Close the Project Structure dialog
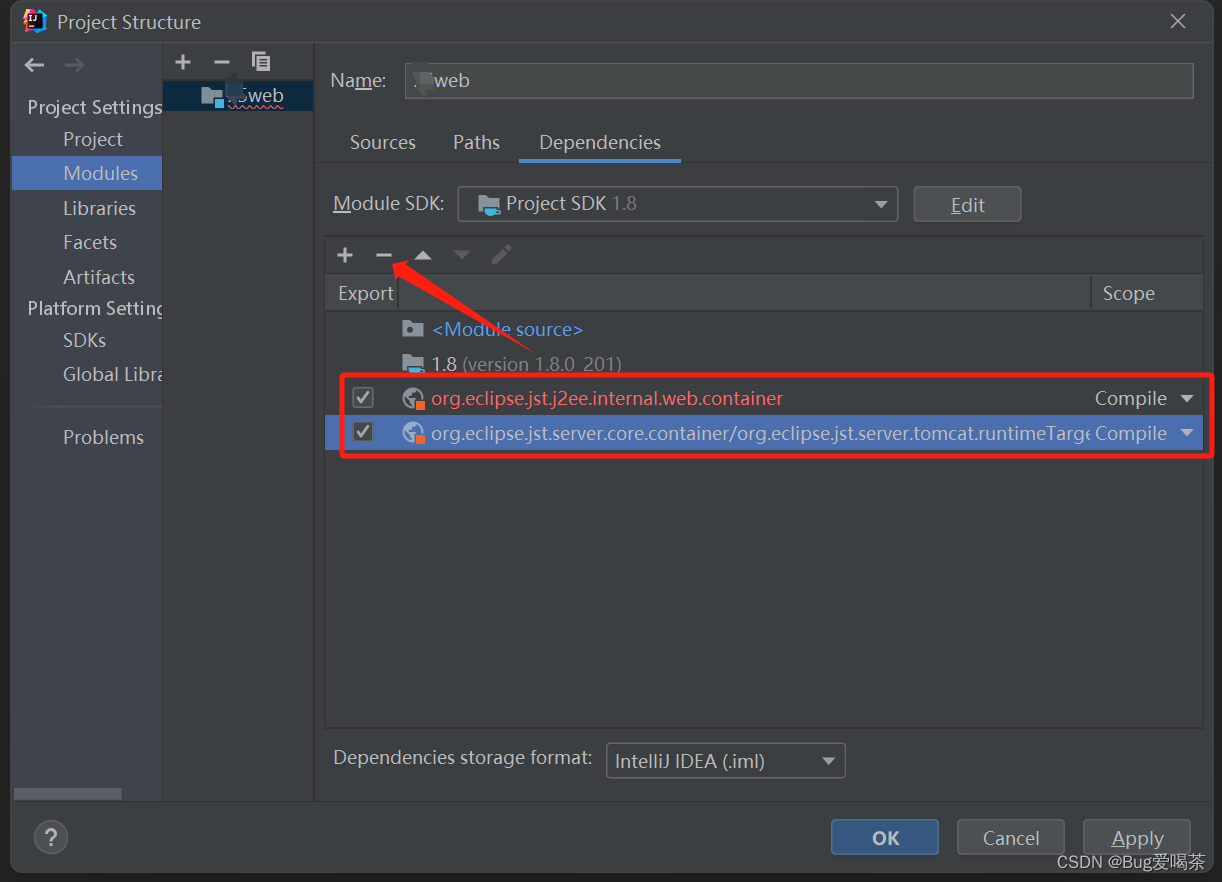The height and width of the screenshot is (882, 1222). [x=1178, y=21]
